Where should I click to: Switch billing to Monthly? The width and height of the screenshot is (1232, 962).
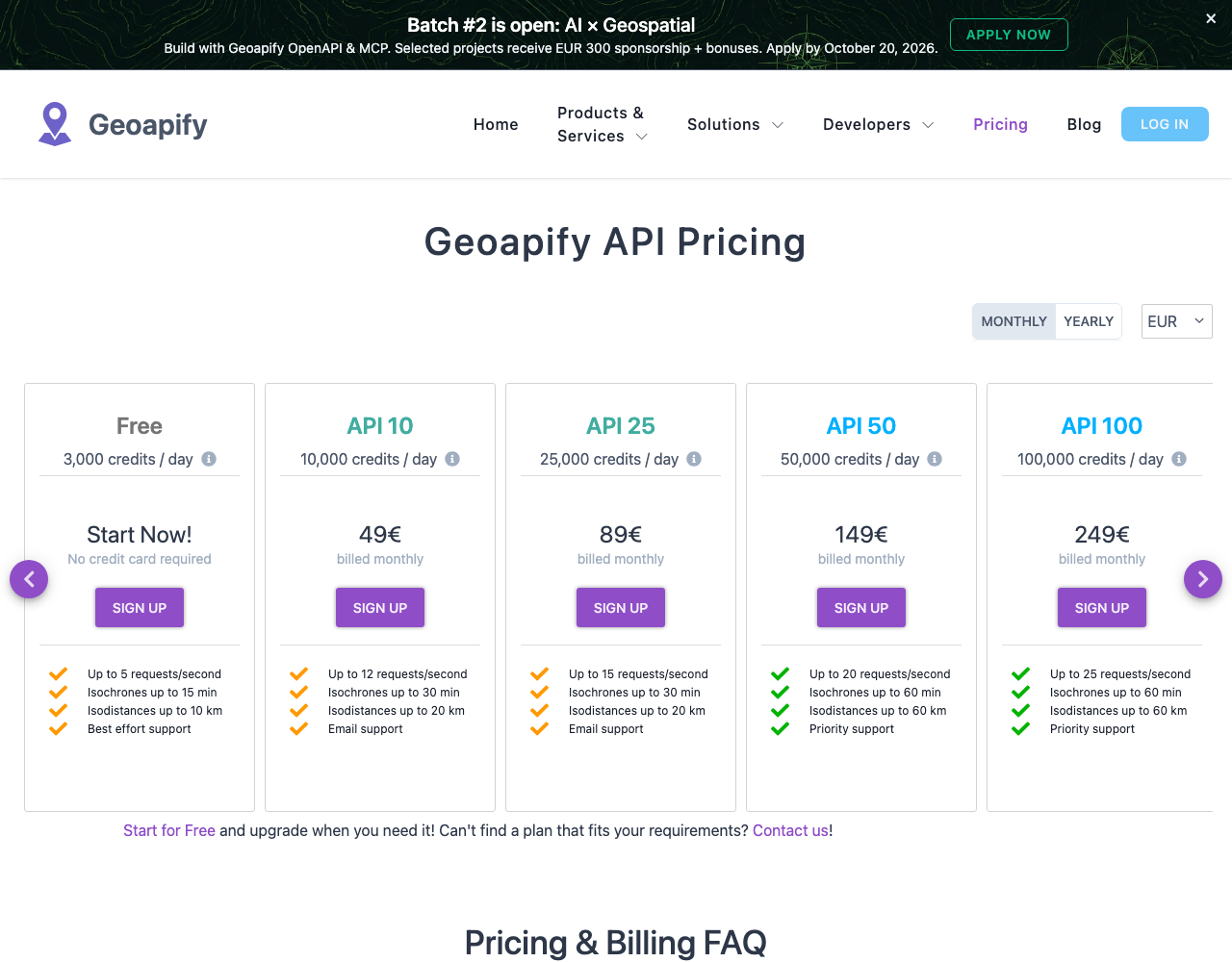coord(1014,321)
